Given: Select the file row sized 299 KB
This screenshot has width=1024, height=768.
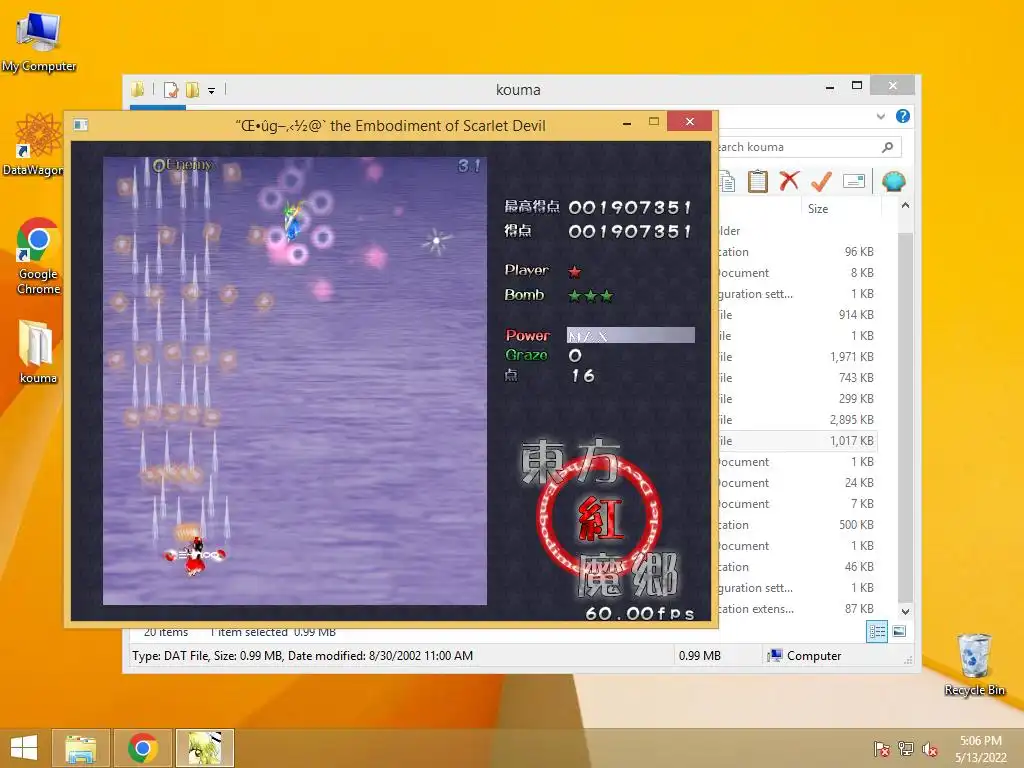Looking at the screenshot, I should point(797,398).
